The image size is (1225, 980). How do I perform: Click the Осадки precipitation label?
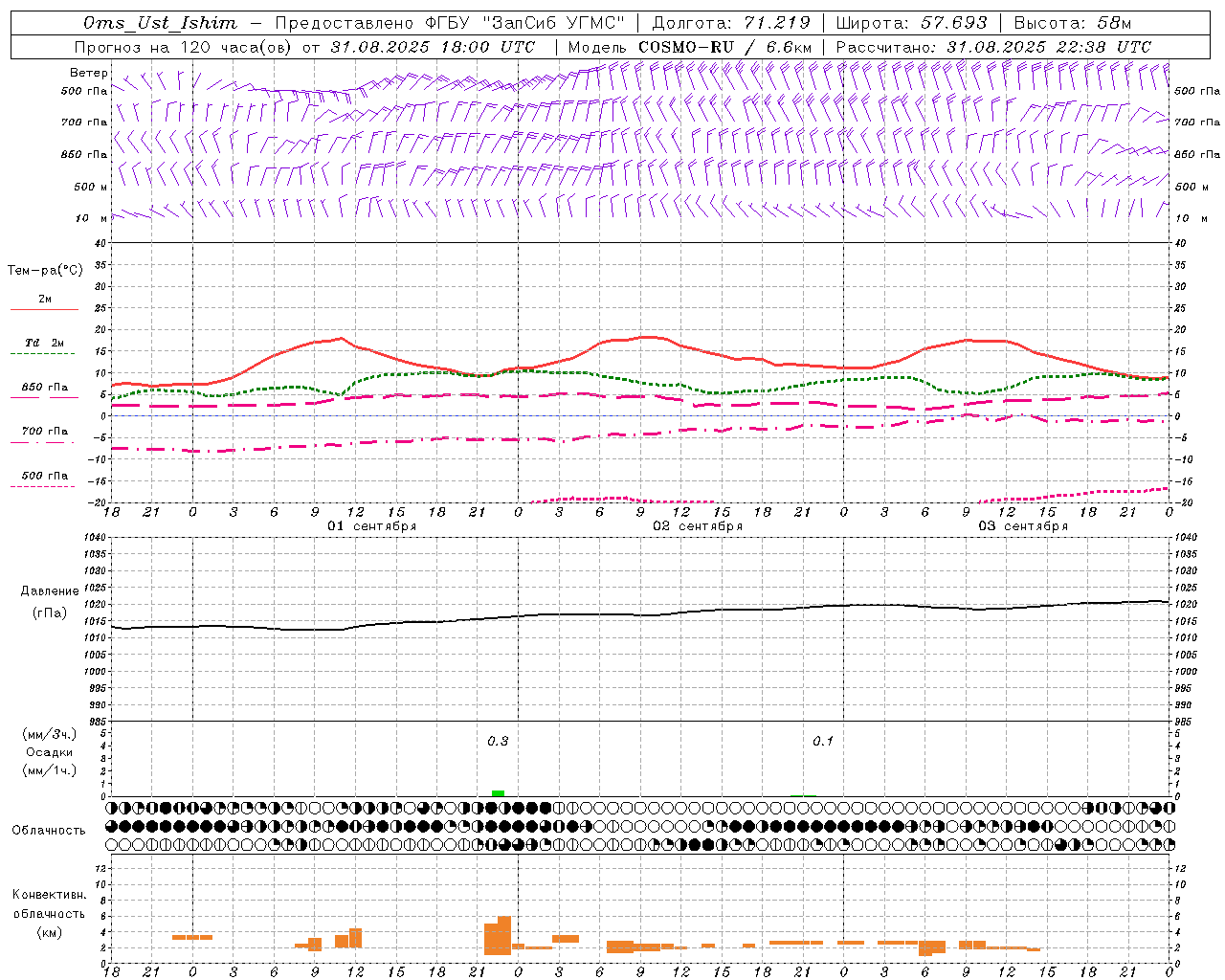[49, 752]
